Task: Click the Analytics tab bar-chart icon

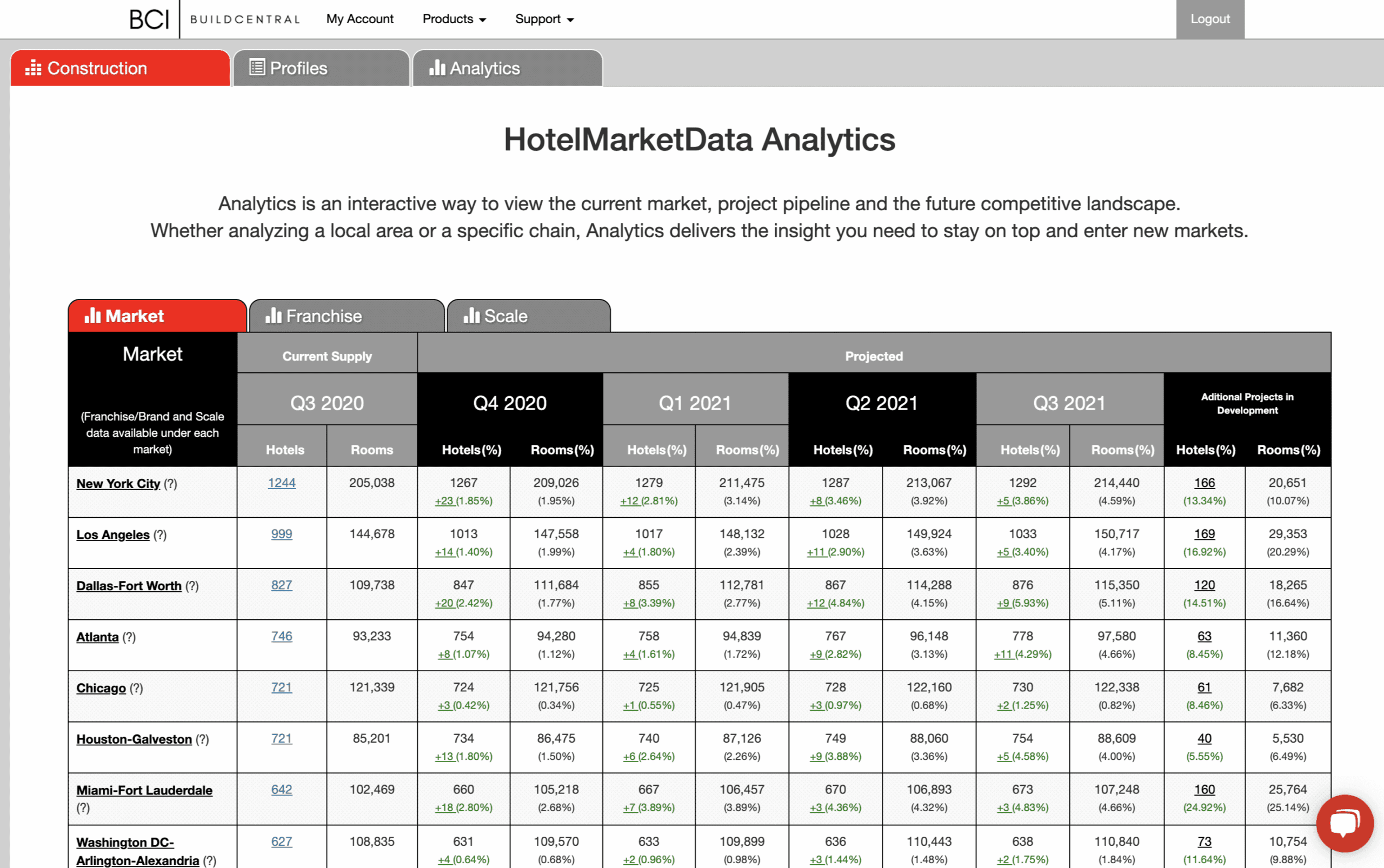Action: [437, 68]
